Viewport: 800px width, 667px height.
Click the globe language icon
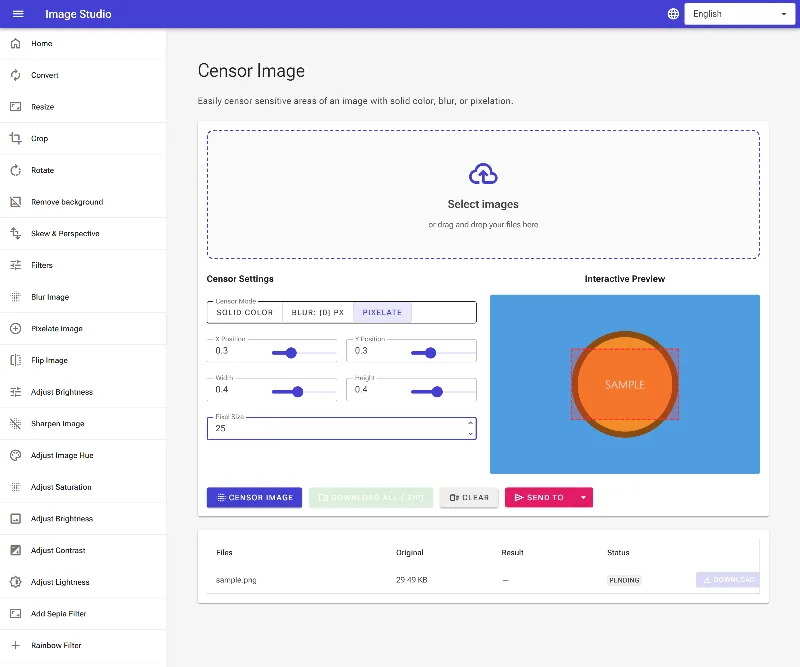click(x=673, y=14)
